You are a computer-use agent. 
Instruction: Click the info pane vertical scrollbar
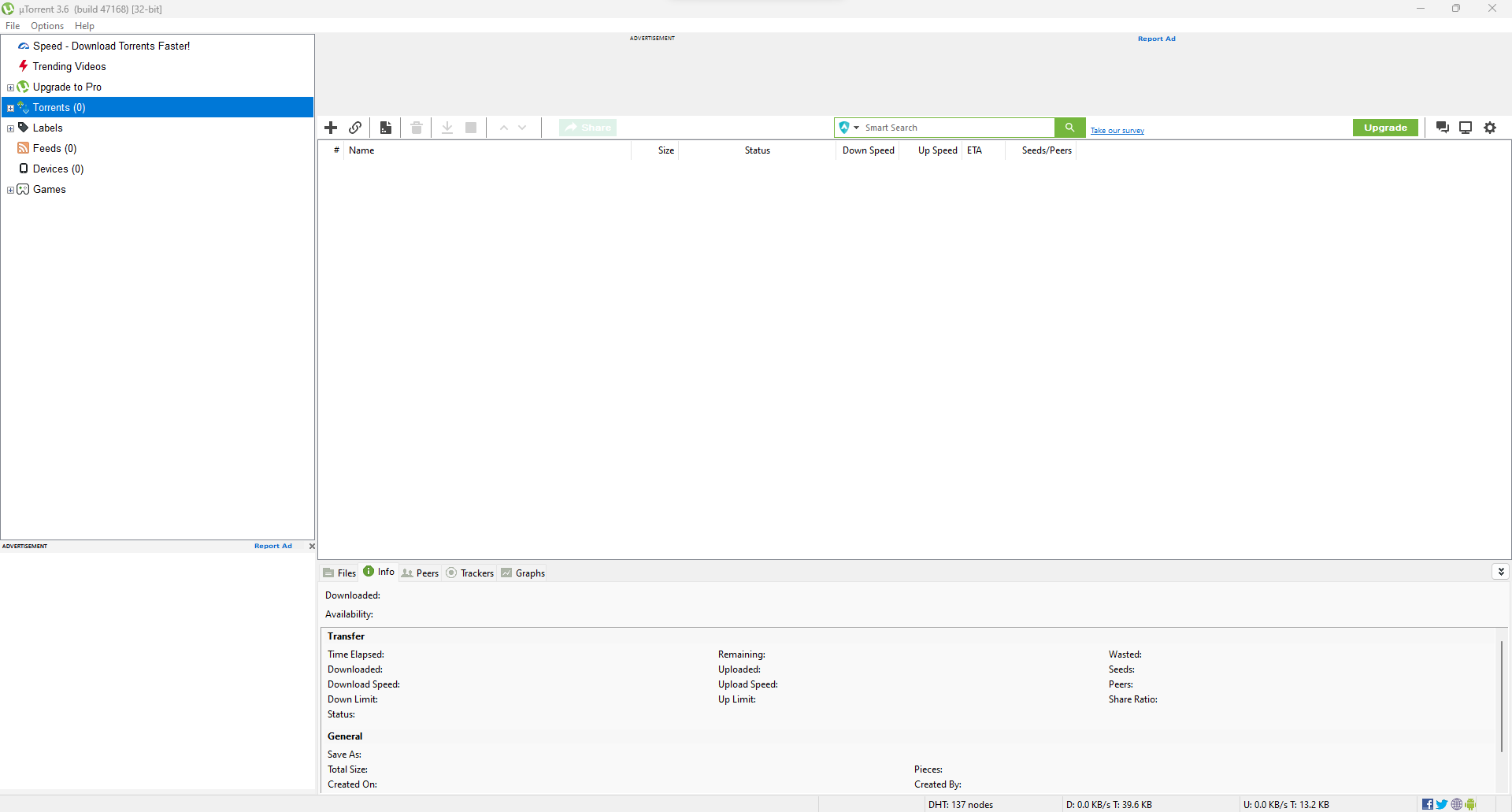click(x=1502, y=697)
